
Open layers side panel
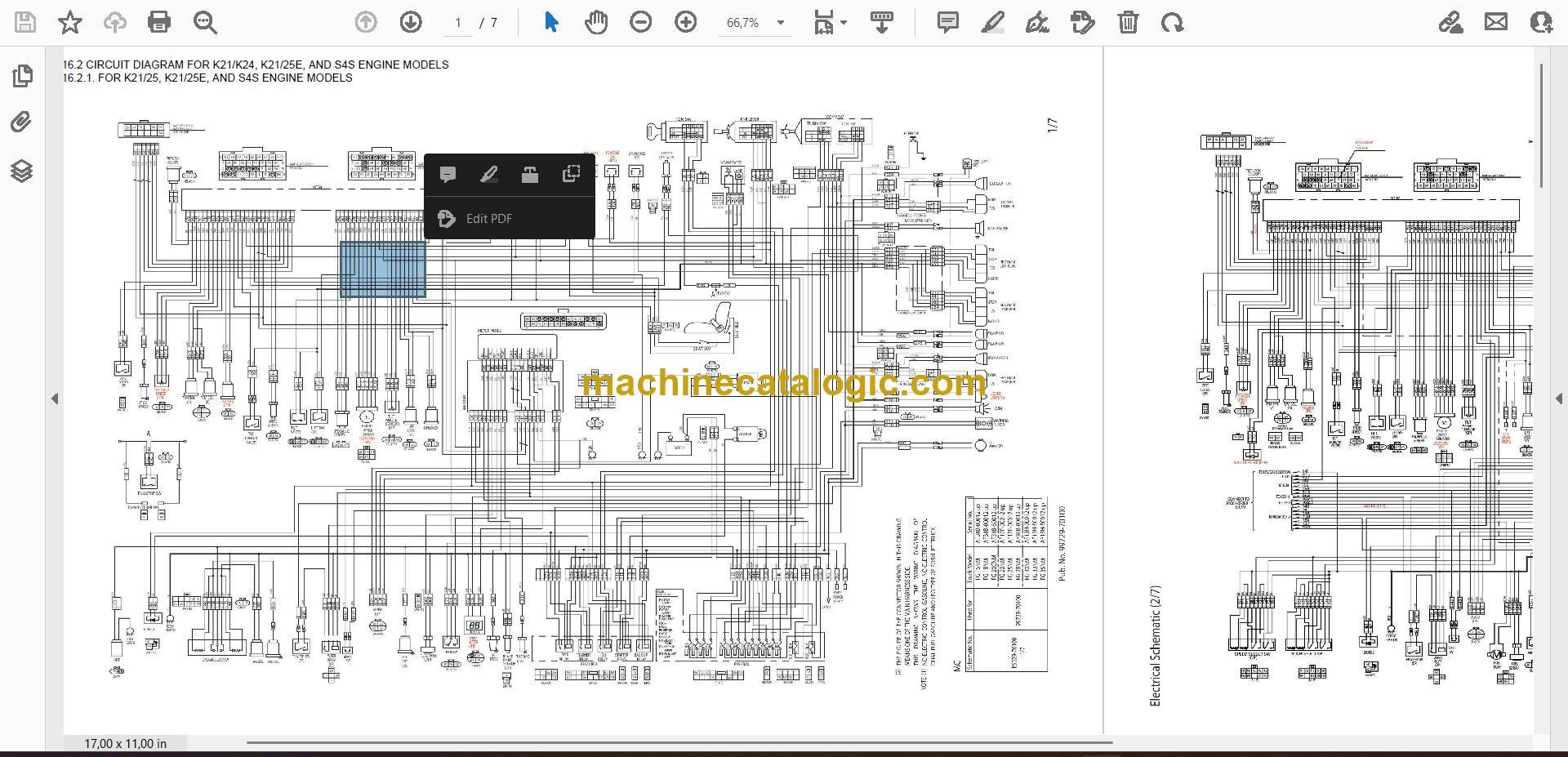pos(22,171)
